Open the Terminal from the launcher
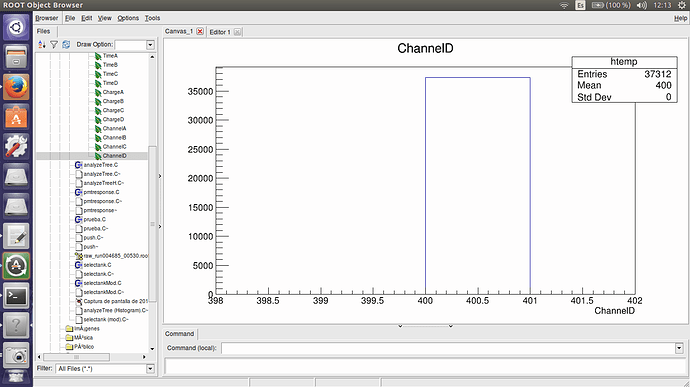The width and height of the screenshot is (690, 387). pos(16,296)
